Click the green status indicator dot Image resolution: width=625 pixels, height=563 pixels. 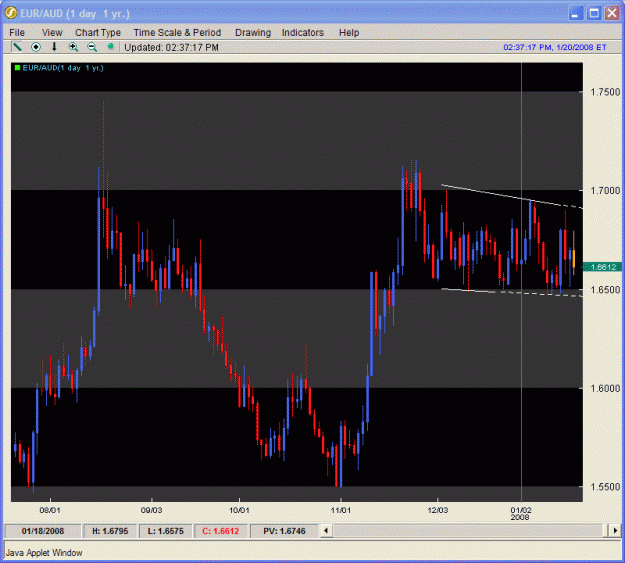tap(110, 47)
